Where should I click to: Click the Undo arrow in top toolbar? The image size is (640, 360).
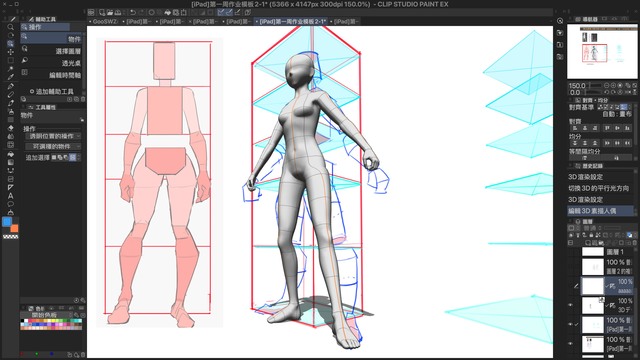pos(133,13)
